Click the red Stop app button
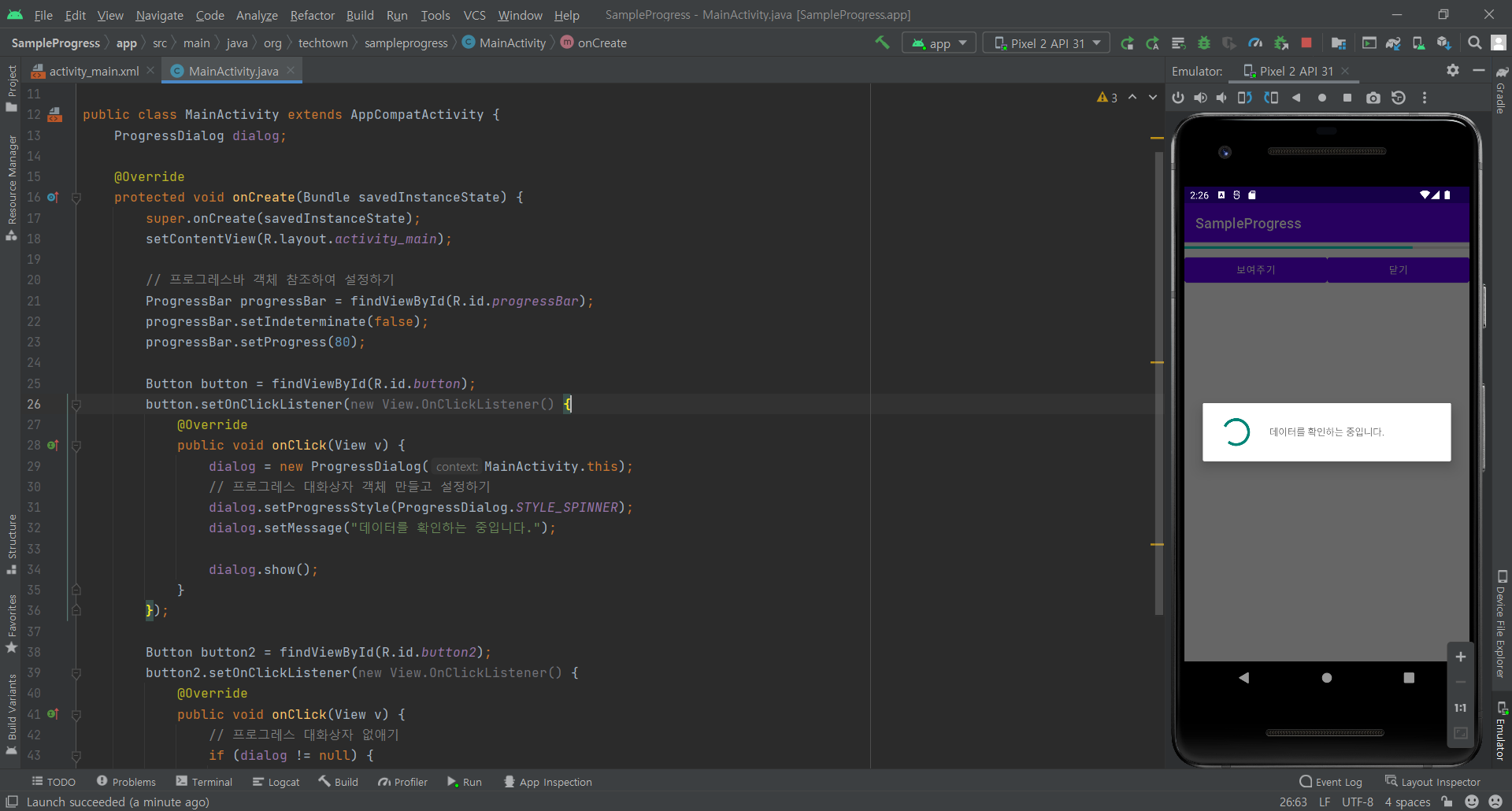The width and height of the screenshot is (1512, 811). 1306,43
